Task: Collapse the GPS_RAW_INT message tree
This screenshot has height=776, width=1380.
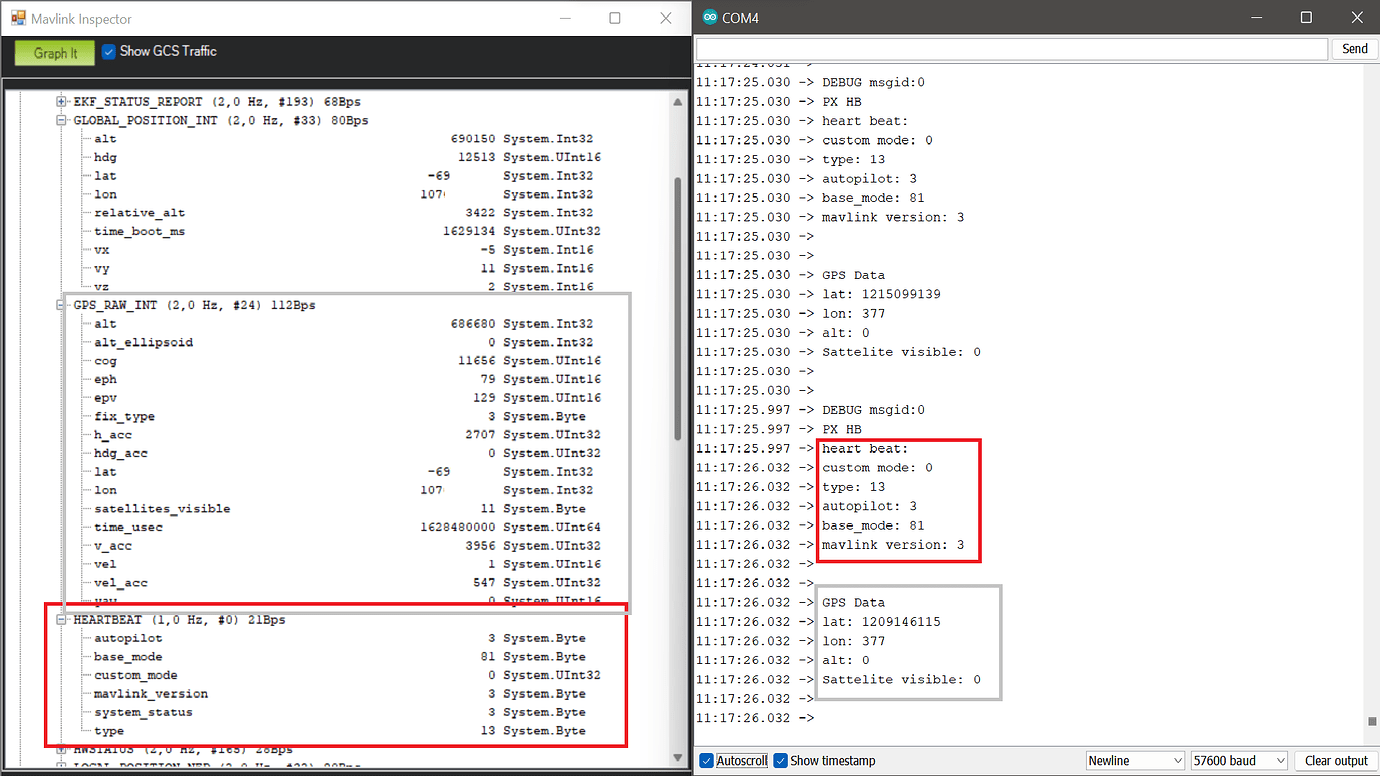Action: point(60,305)
